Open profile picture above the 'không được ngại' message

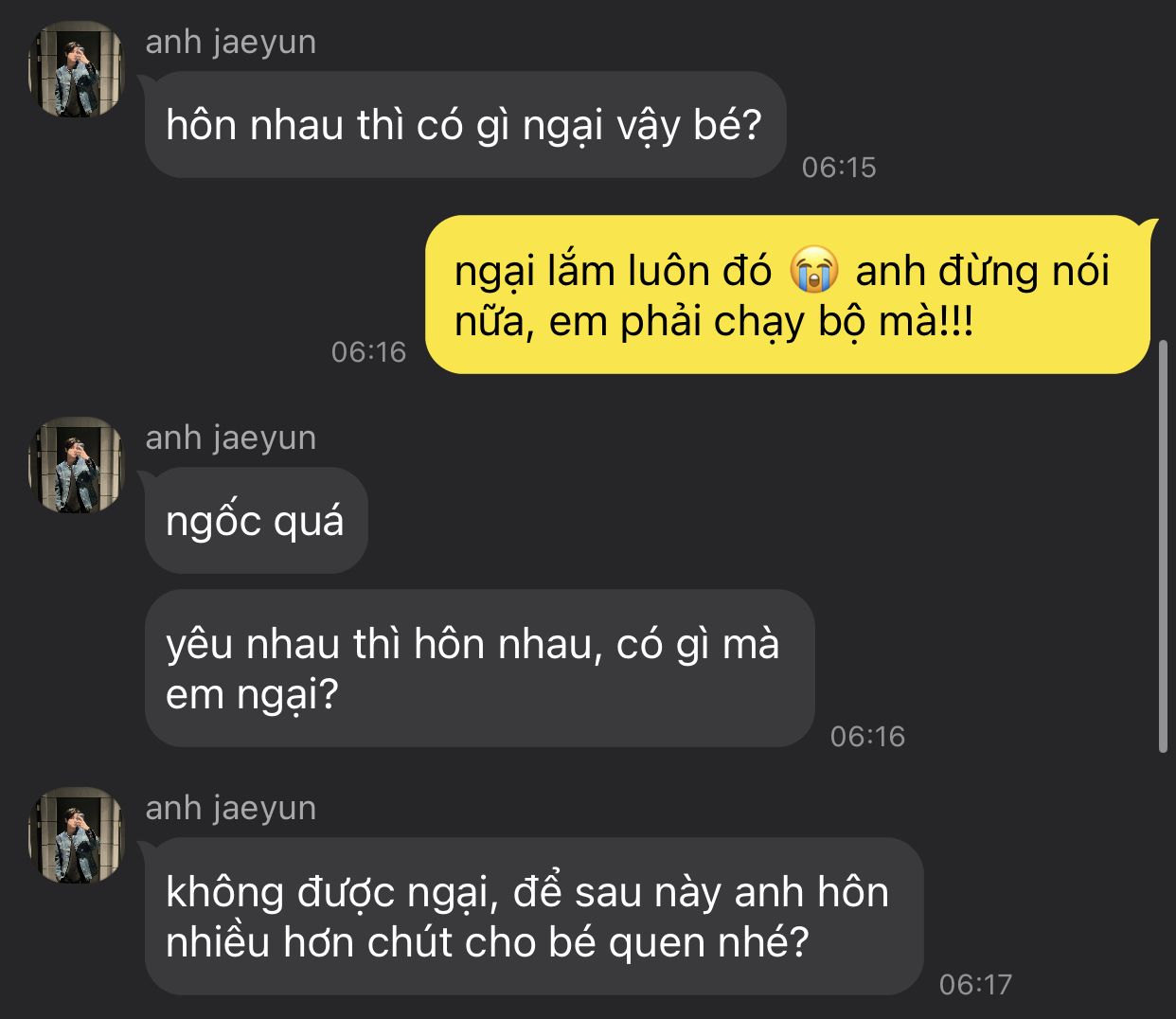coord(76,835)
